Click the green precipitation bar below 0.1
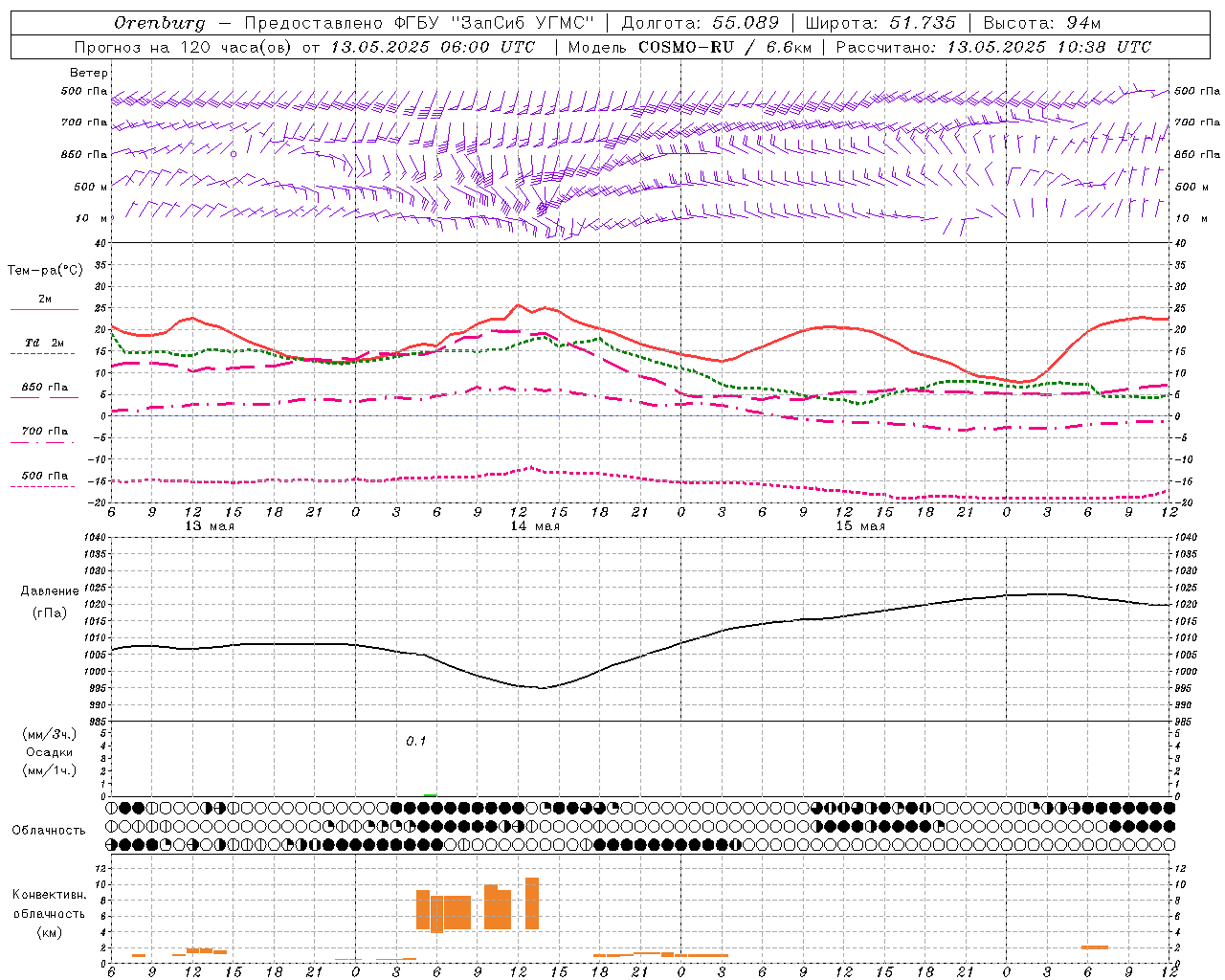The width and height of the screenshot is (1225, 980). tap(431, 794)
